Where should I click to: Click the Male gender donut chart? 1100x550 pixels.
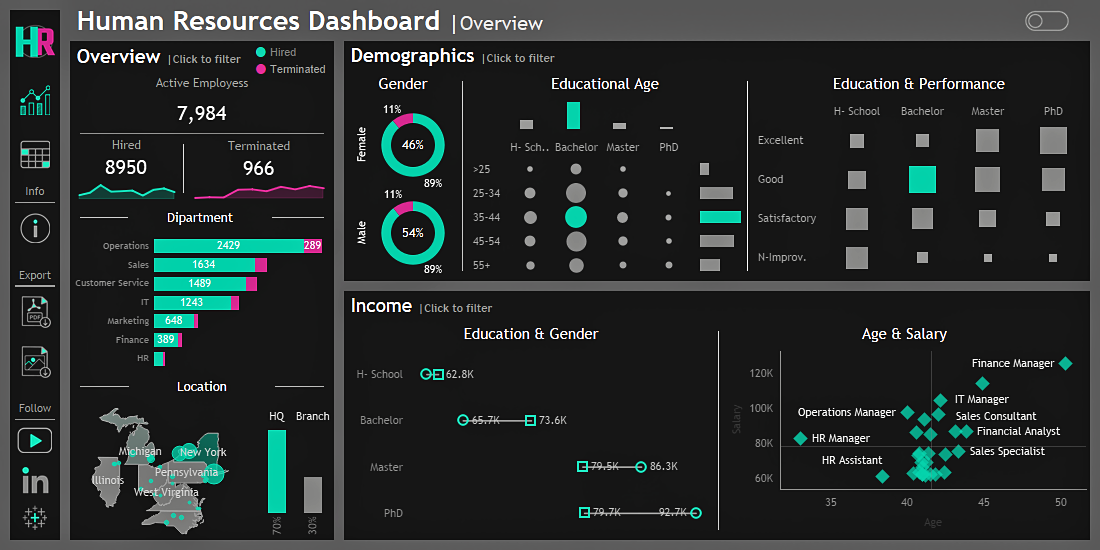(x=412, y=232)
